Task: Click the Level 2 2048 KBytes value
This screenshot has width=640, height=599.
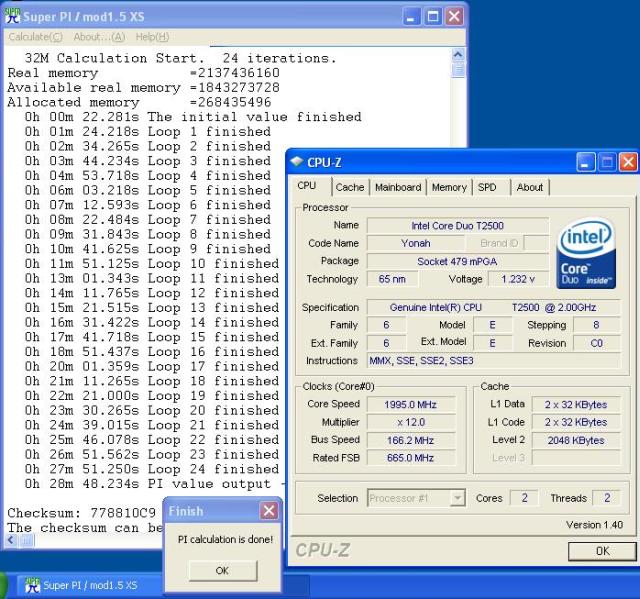Action: coord(576,440)
